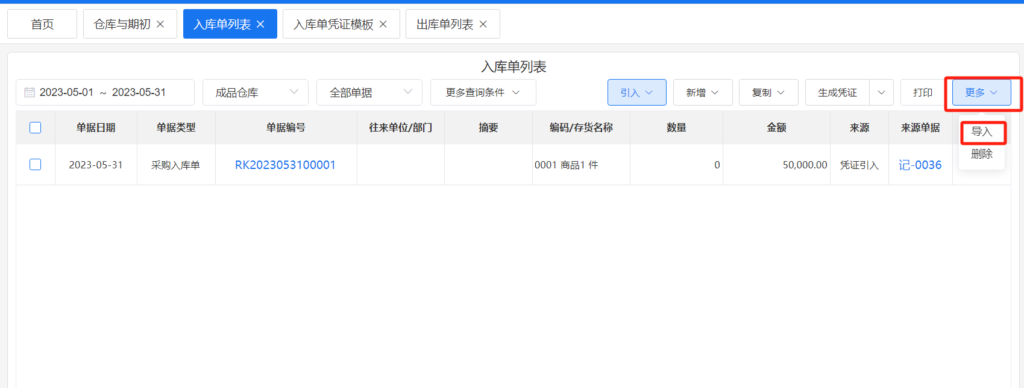Click the 凭证引入 source cell
The image size is (1024, 388).
coord(859,165)
